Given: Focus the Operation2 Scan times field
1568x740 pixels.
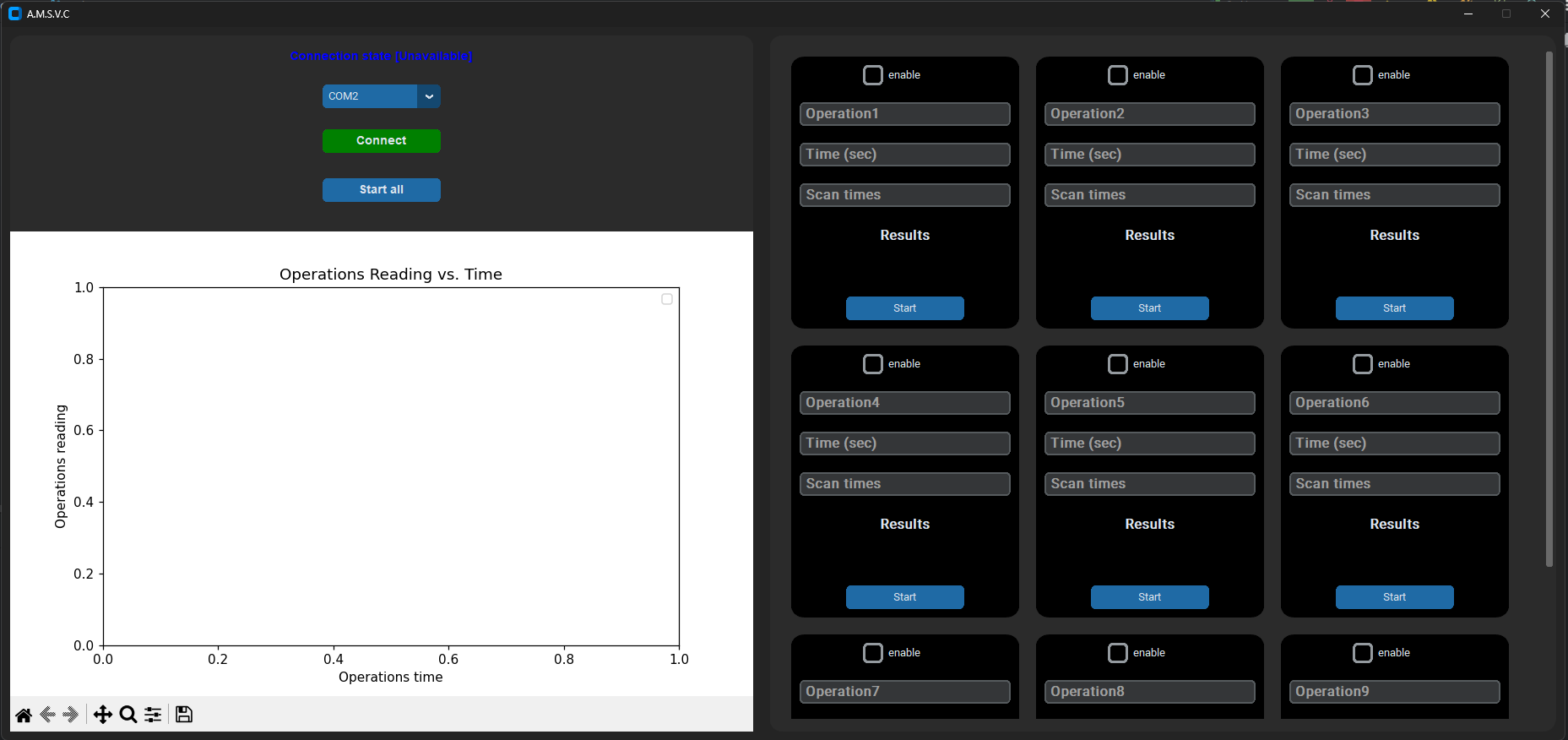Looking at the screenshot, I should coord(1150,195).
